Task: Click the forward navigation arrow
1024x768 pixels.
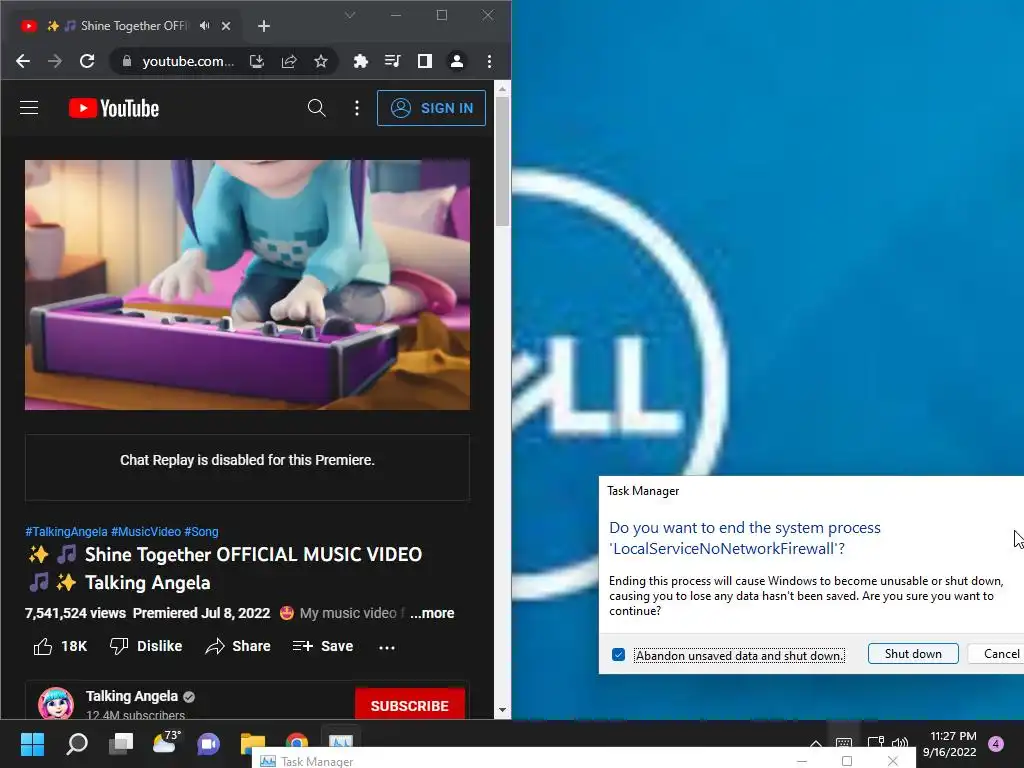Action: (55, 61)
